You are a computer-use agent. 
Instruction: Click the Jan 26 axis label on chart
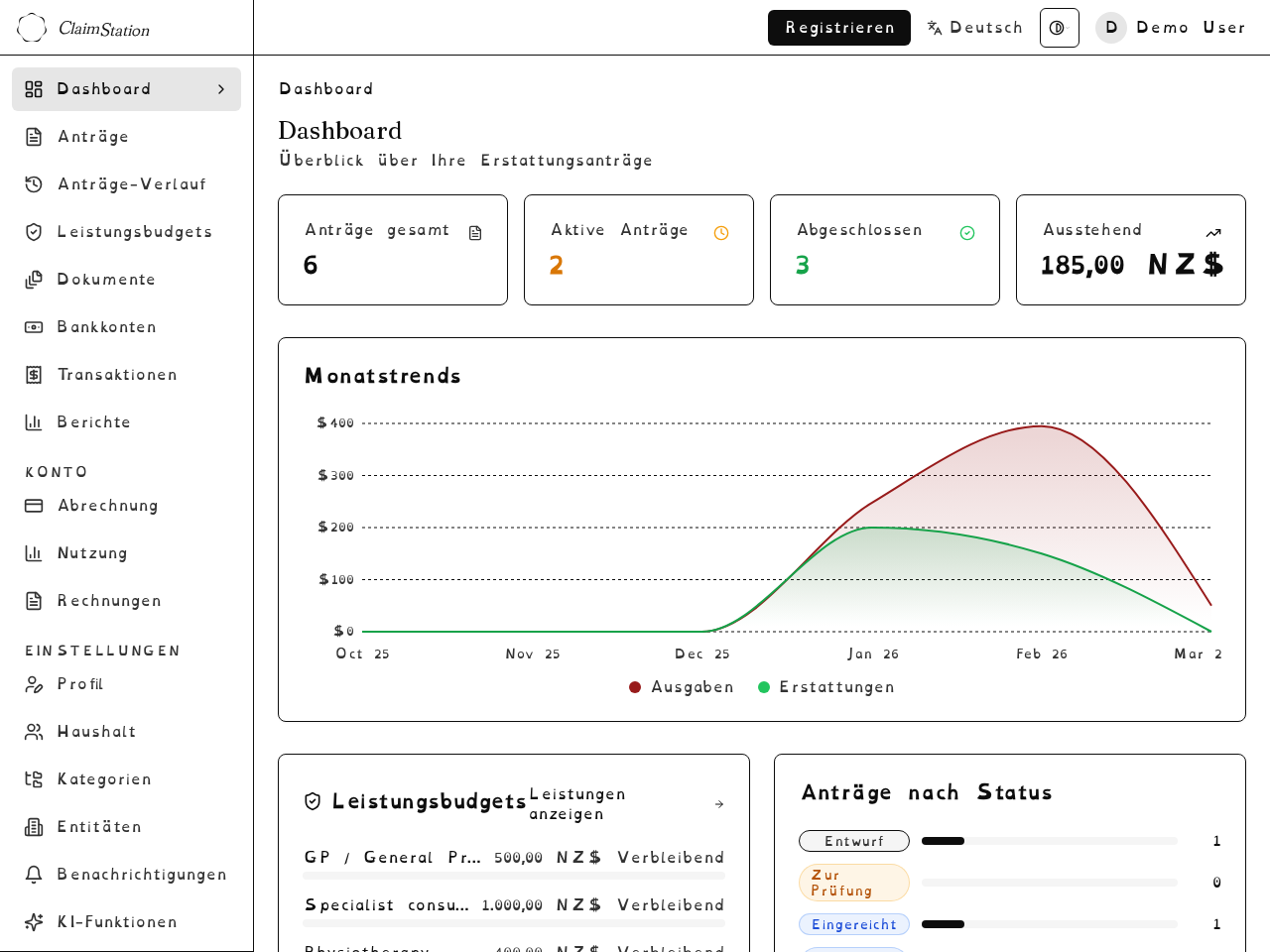(x=873, y=654)
